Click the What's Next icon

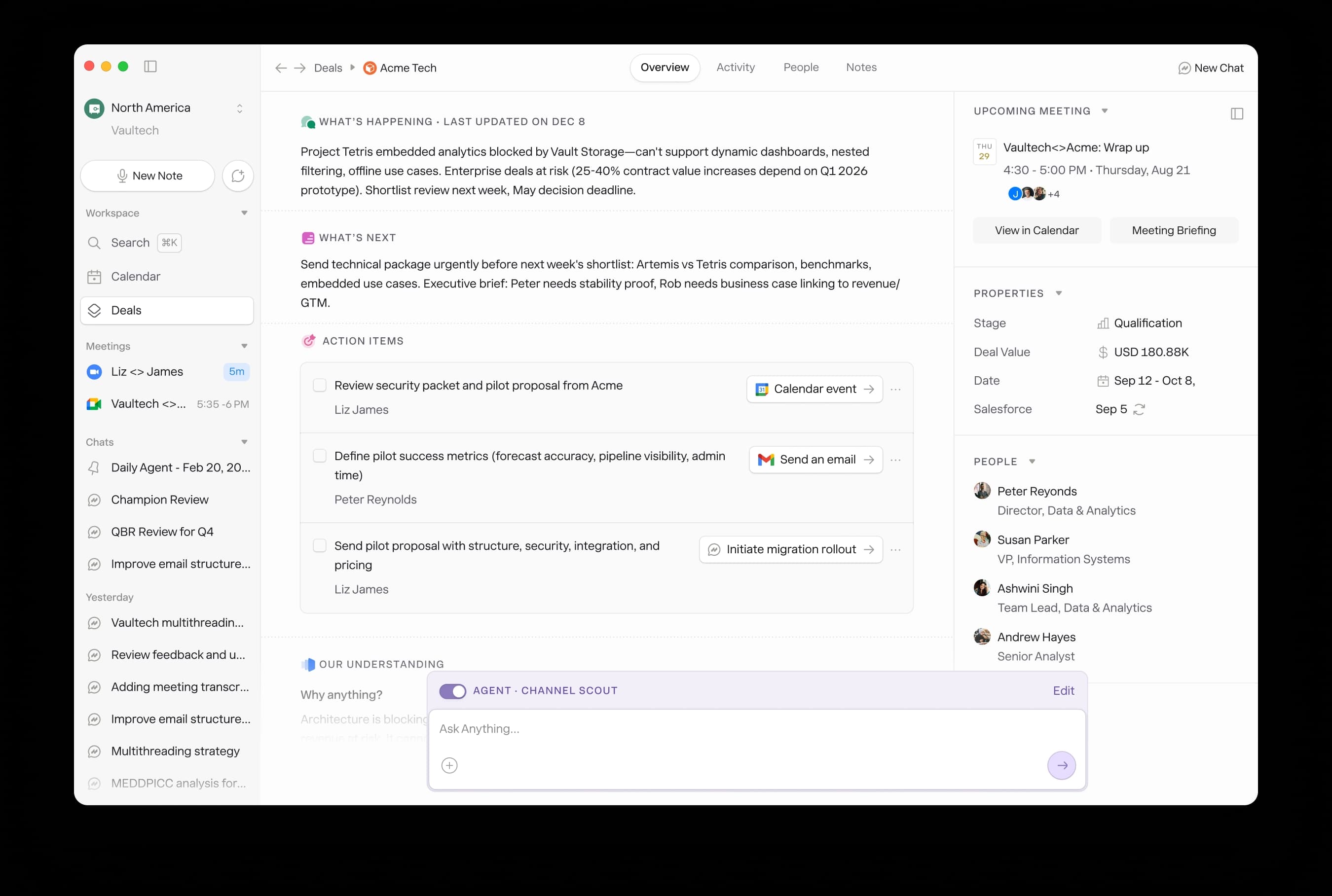pos(307,238)
